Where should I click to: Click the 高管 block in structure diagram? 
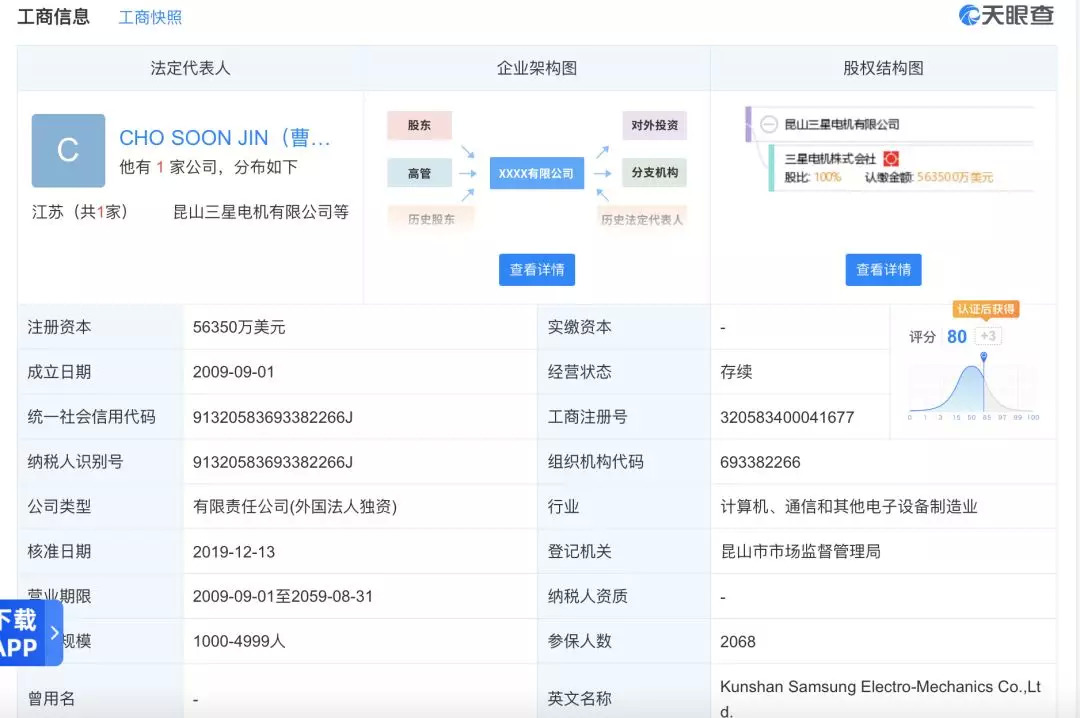click(419, 173)
